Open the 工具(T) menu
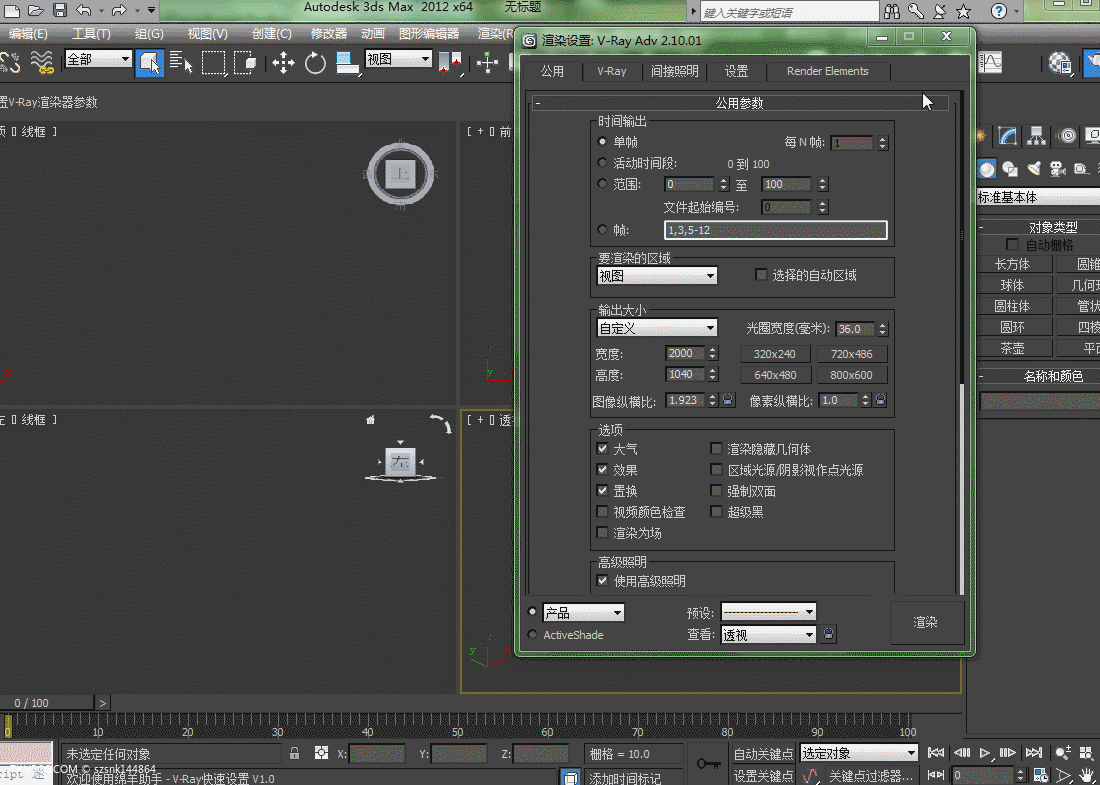Image resolution: width=1100 pixels, height=785 pixels. (91, 33)
